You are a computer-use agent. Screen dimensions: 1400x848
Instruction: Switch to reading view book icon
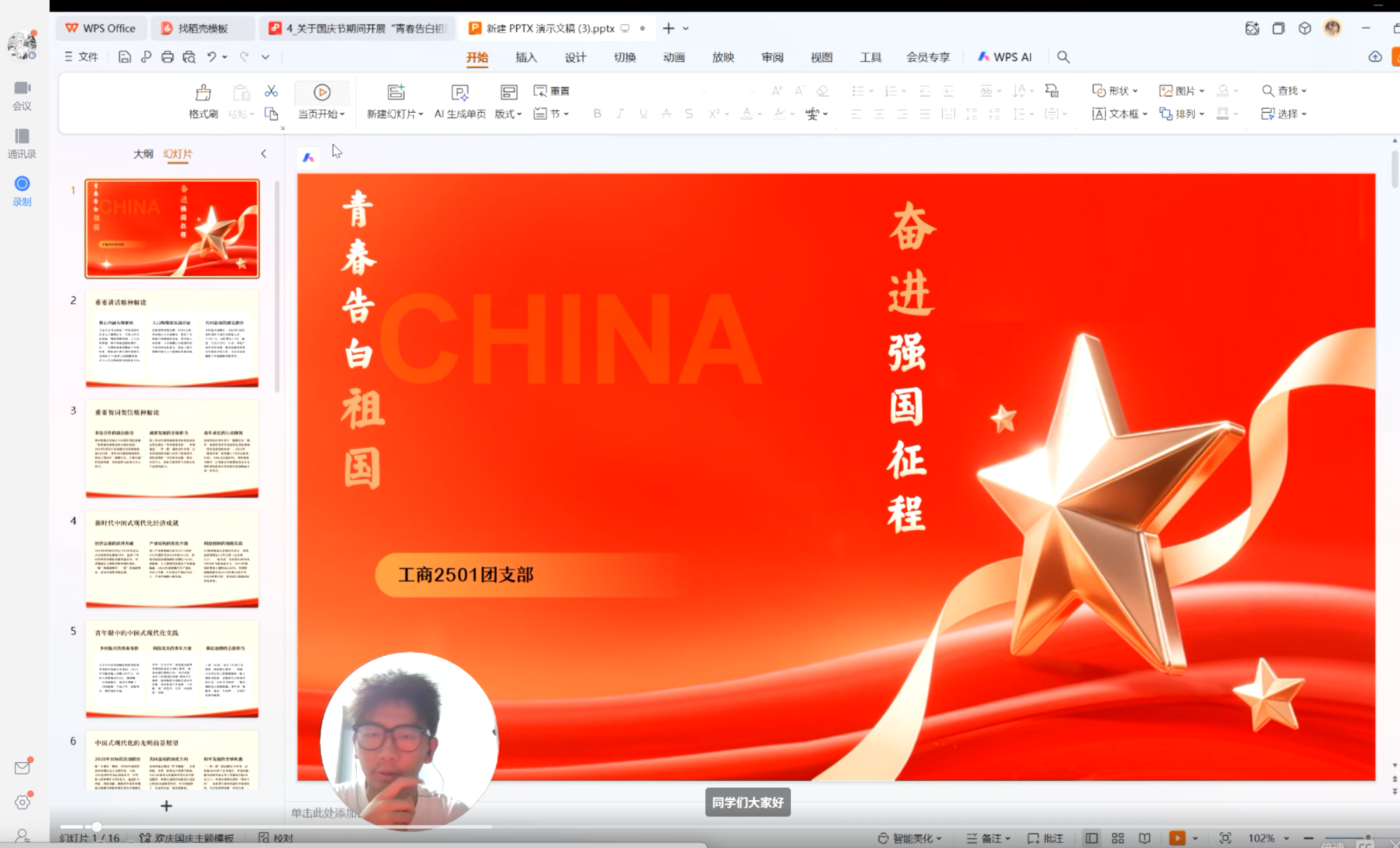point(1144,838)
